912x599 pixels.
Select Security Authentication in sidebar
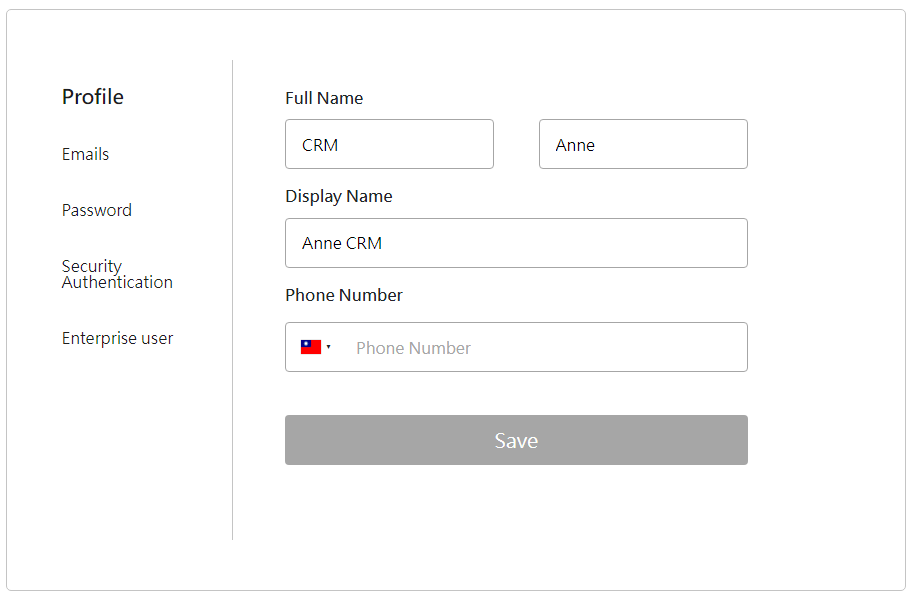[x=117, y=274]
